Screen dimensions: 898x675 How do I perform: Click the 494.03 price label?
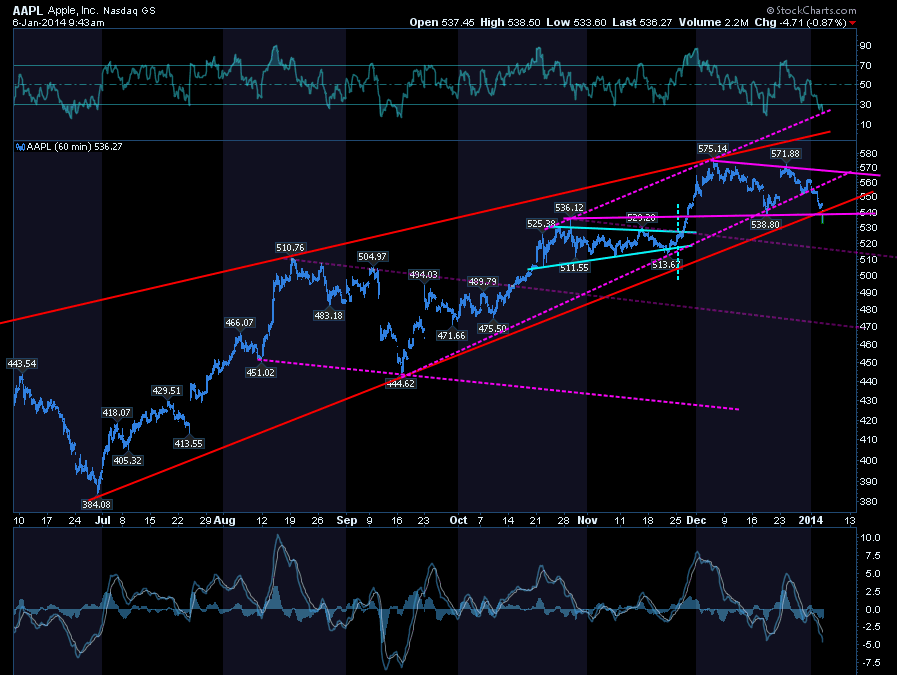(423, 275)
